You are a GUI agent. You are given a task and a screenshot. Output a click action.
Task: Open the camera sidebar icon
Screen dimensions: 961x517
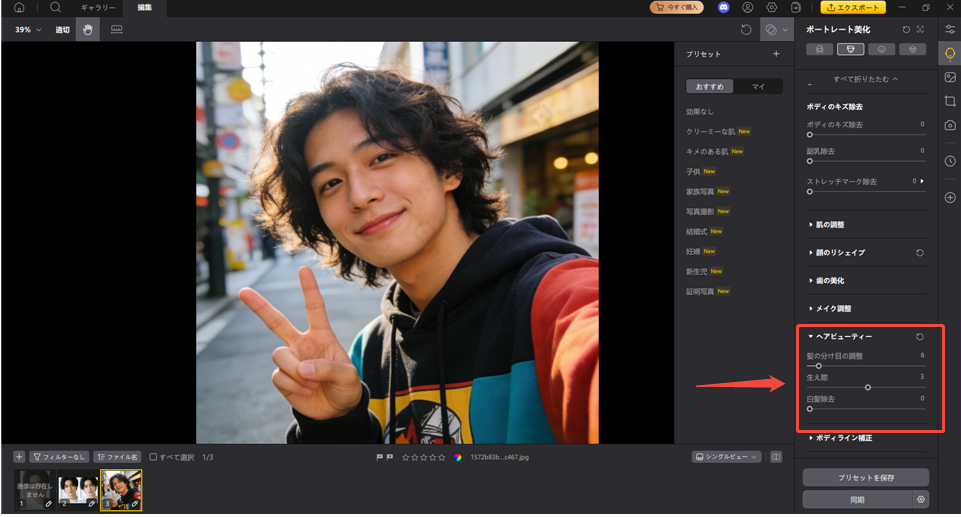[950, 125]
